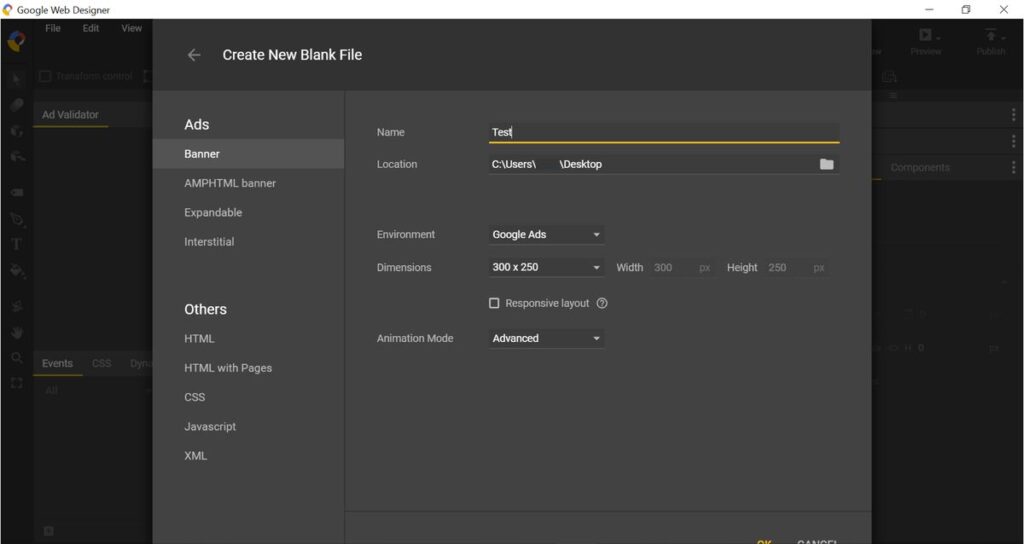This screenshot has width=1024, height=544.
Task: Click the Google Web Designer logo beside the File menu
Action: tap(16, 42)
